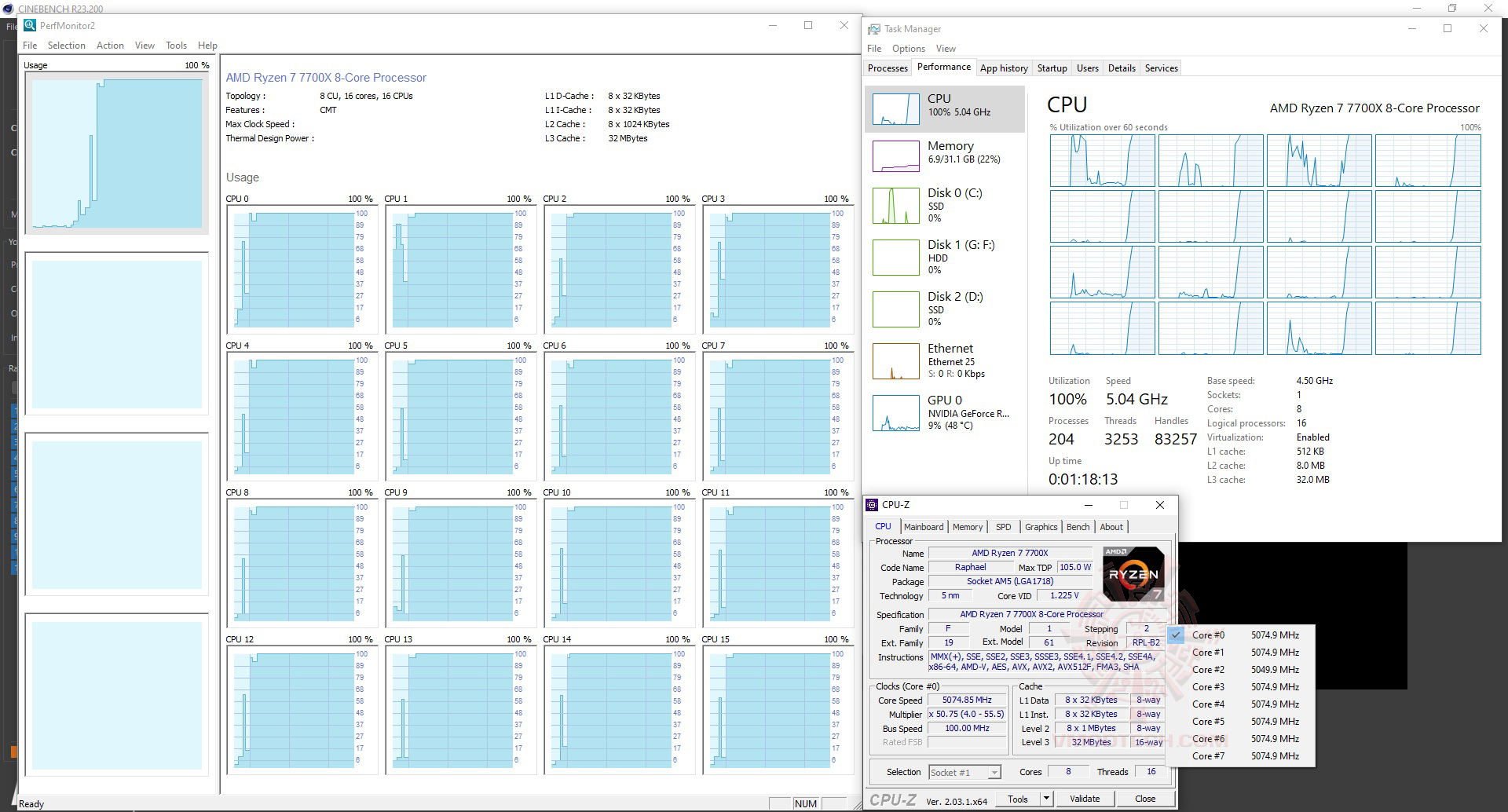Expand the Tools dropdown arrow in CPU-Z
1508x812 pixels.
(x=1046, y=799)
